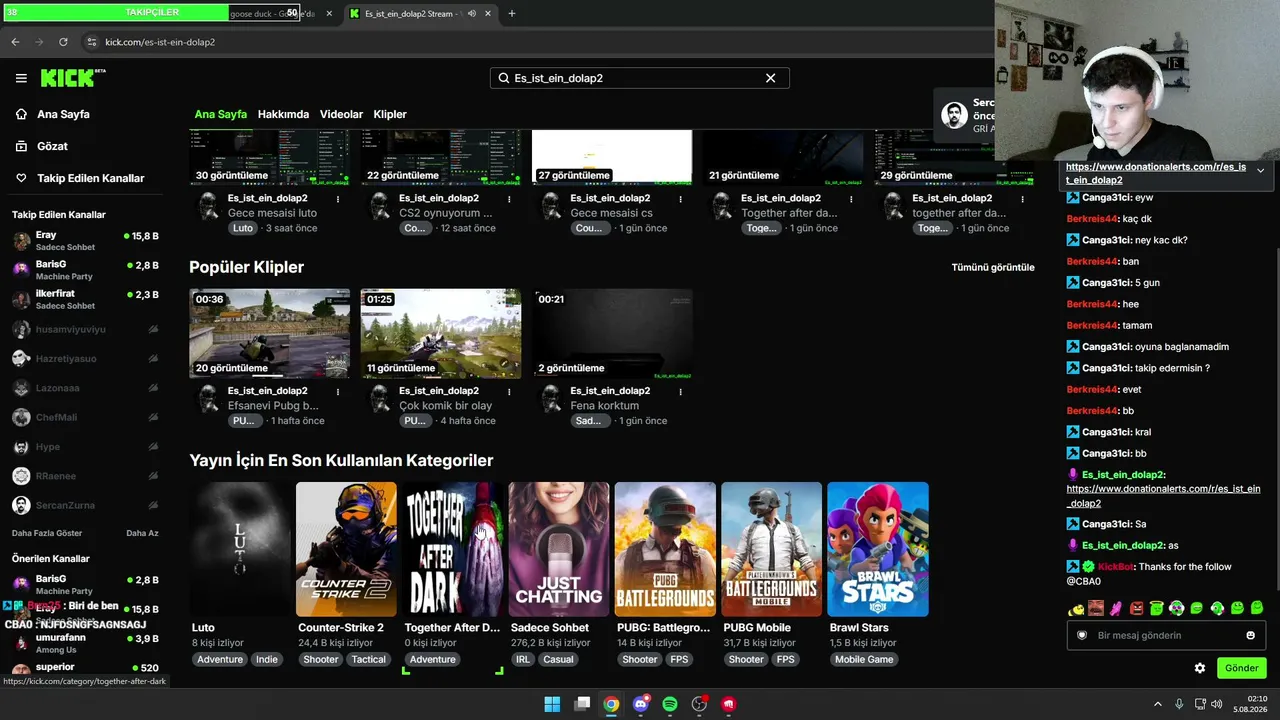
Task: Insert the red angry face emote
Action: click(1136, 608)
